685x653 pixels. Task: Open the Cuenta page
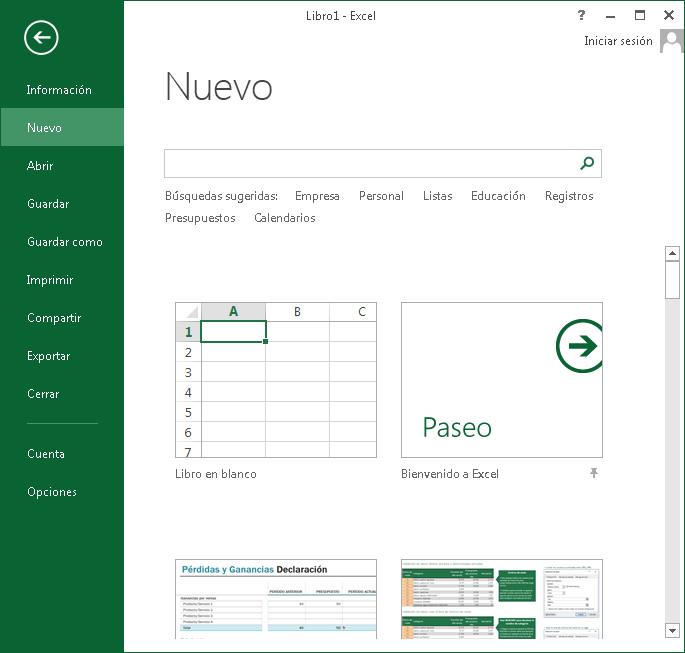pyautogui.click(x=45, y=453)
